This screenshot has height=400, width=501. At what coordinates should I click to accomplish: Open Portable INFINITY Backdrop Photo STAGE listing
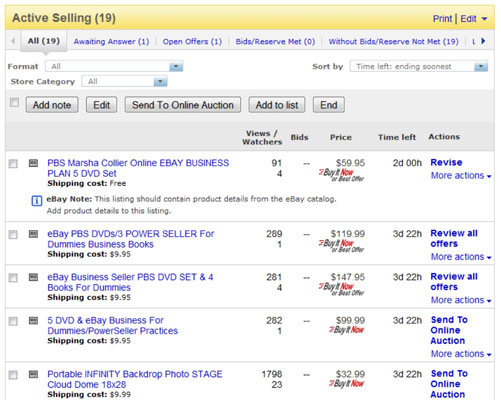(x=135, y=379)
